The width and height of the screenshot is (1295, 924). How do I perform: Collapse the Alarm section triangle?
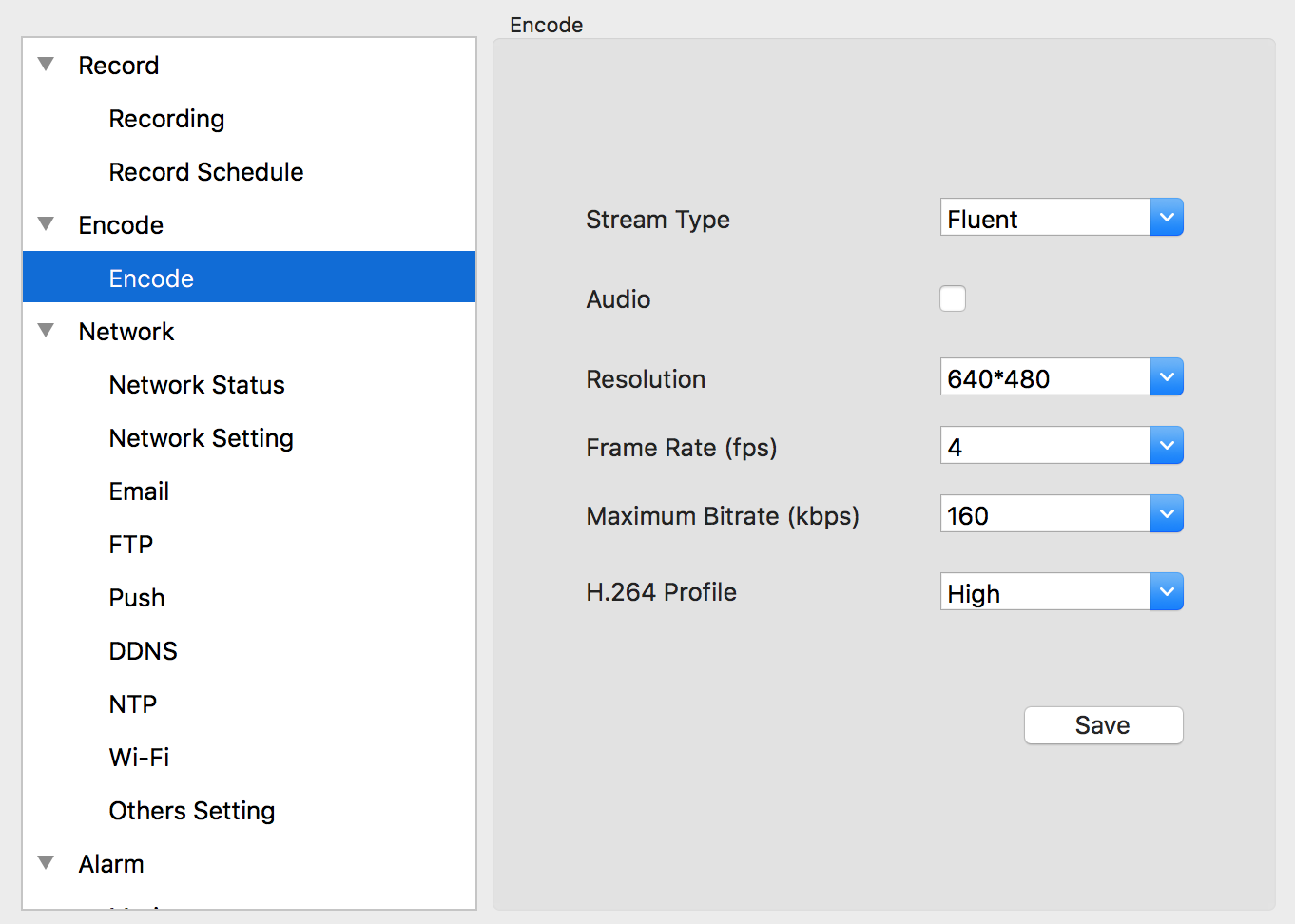coord(46,863)
